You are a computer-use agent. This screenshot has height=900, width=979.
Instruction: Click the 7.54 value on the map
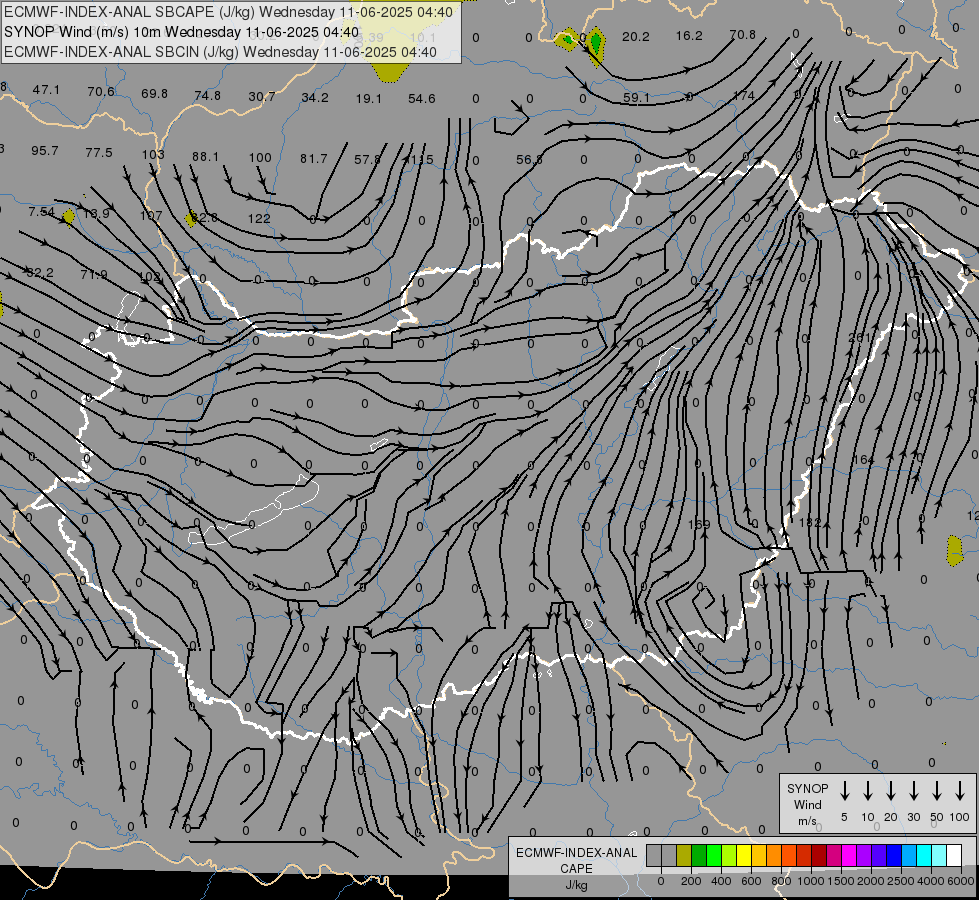point(41,212)
